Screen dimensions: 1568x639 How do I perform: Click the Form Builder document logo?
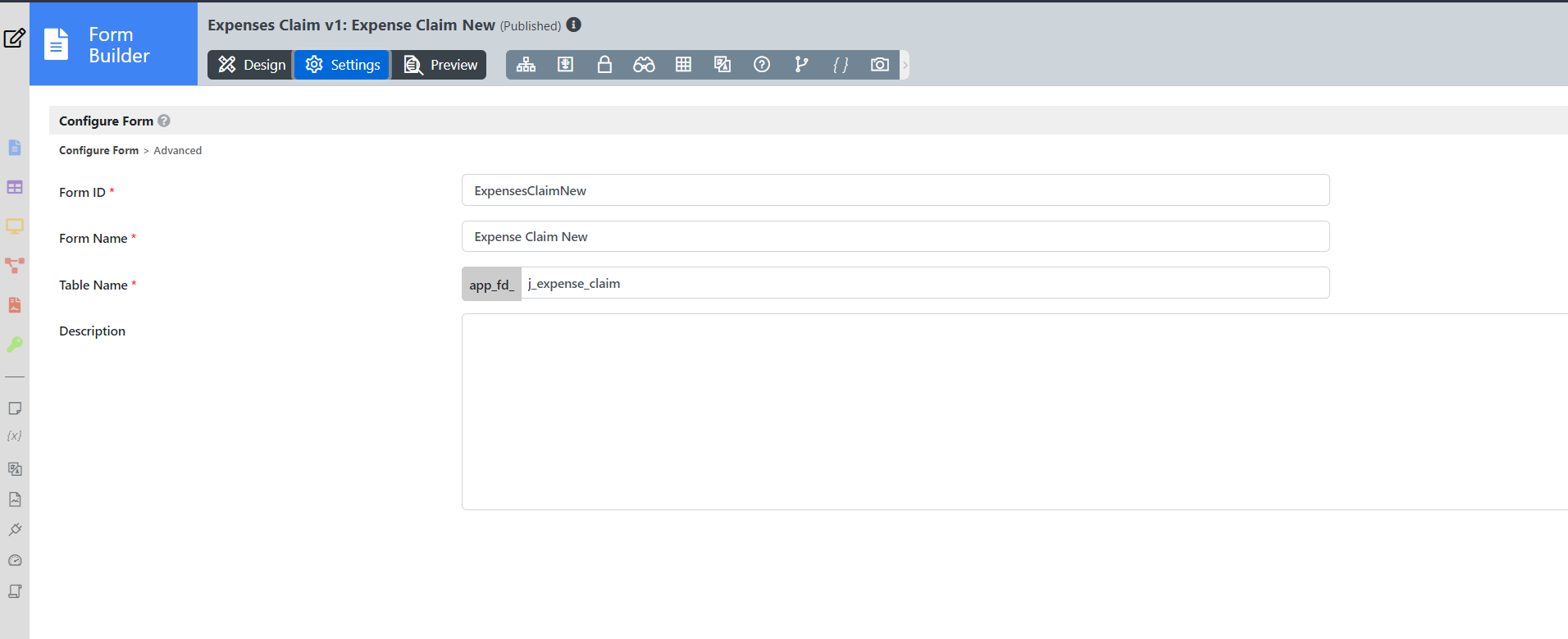[x=56, y=44]
